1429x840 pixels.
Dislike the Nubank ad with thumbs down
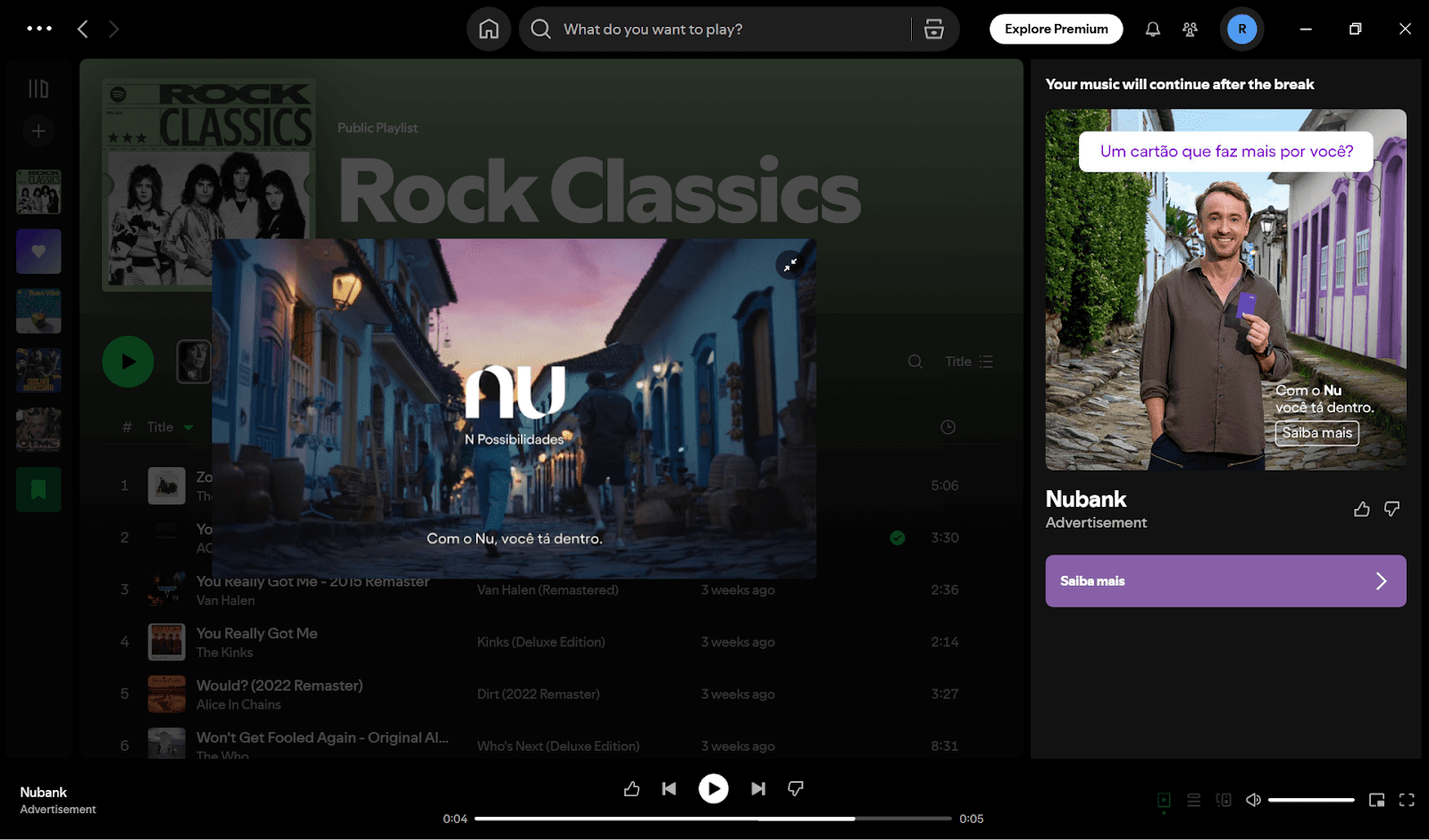point(1391,509)
